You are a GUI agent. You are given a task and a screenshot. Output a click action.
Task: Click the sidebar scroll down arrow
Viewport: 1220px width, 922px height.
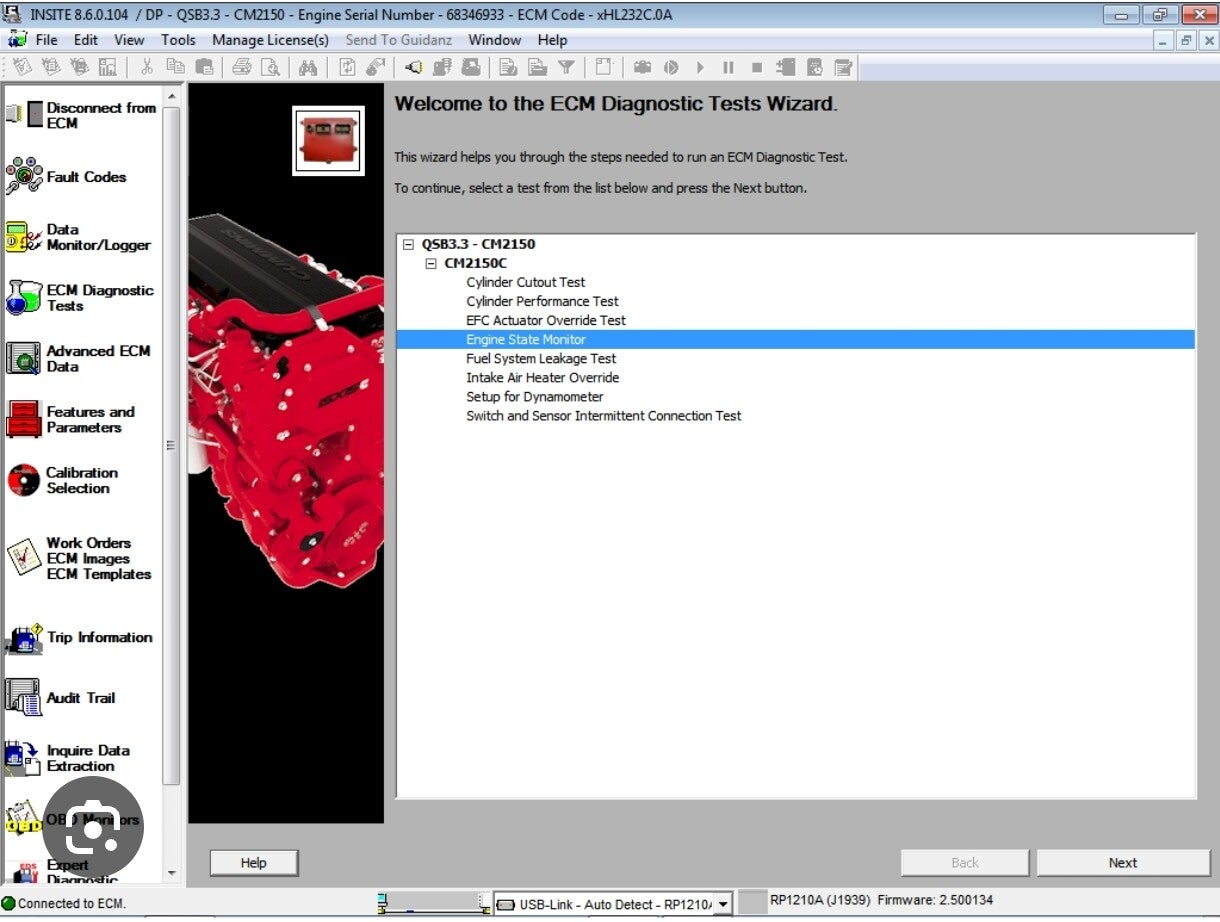171,873
